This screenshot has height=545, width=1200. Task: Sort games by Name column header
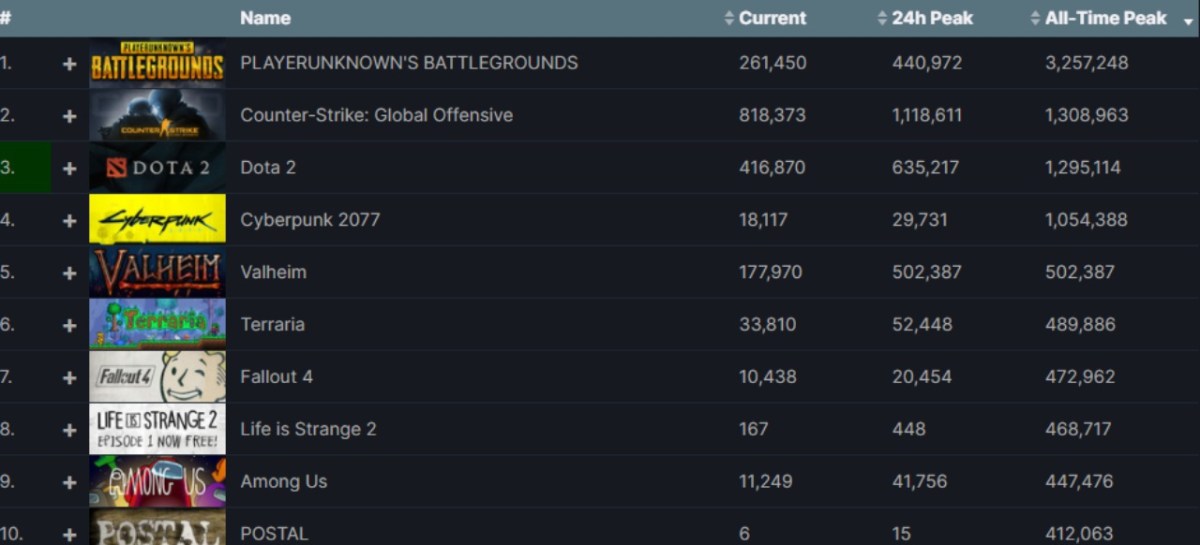click(265, 18)
